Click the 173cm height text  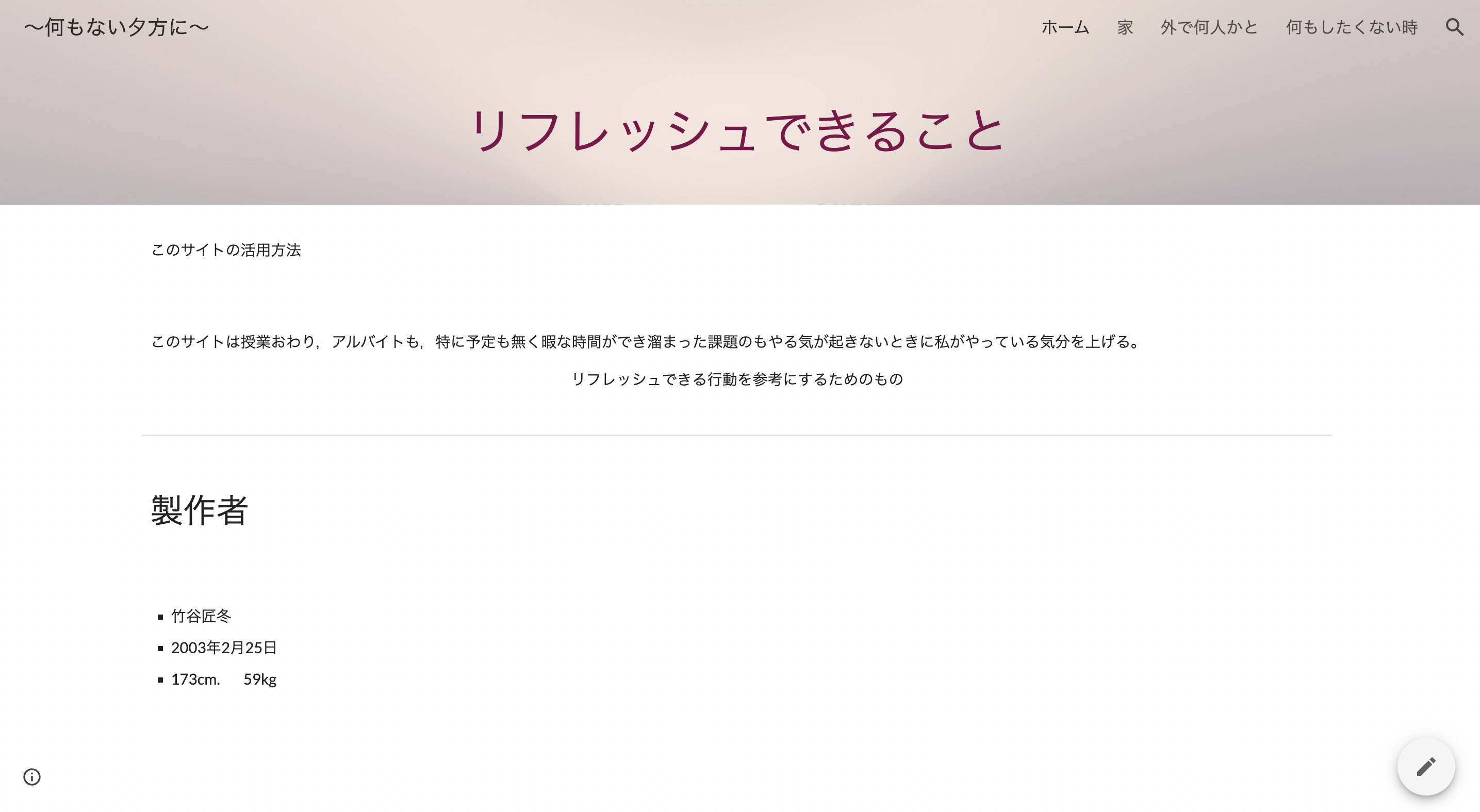tap(195, 680)
